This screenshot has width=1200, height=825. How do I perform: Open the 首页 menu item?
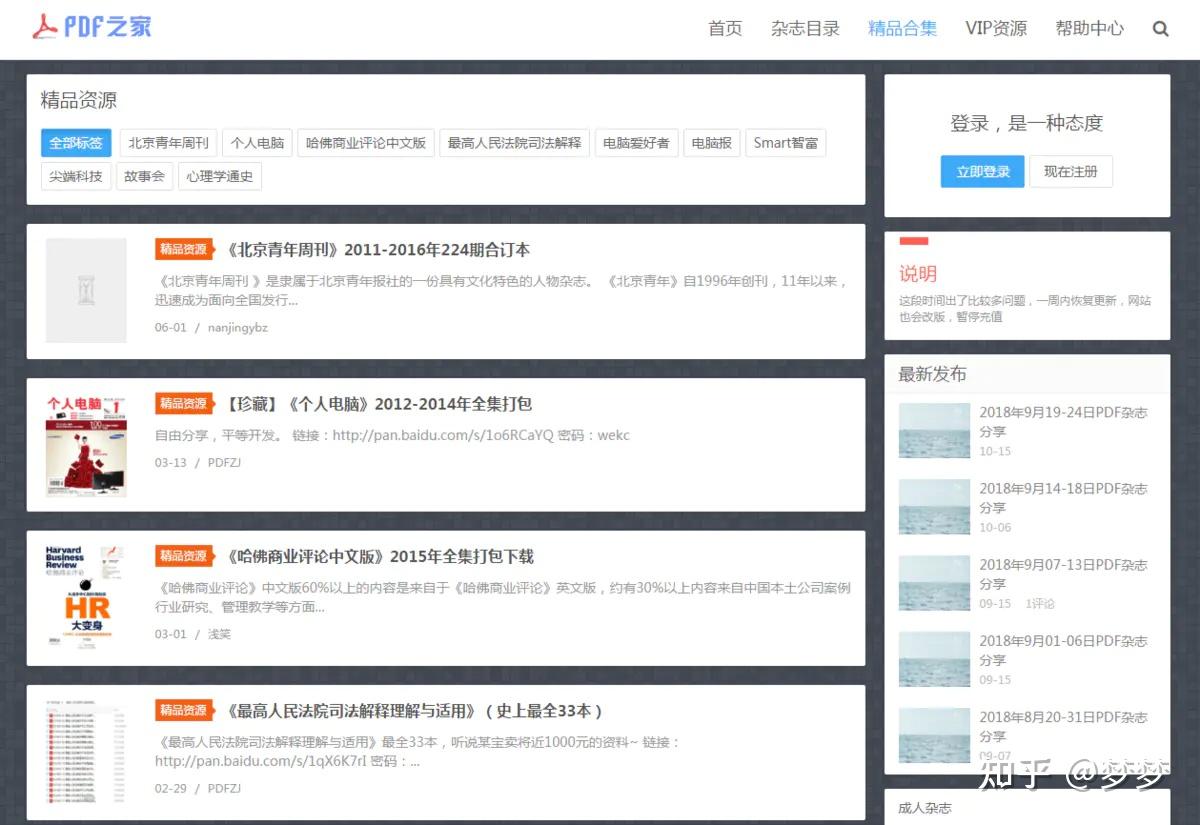tap(724, 29)
